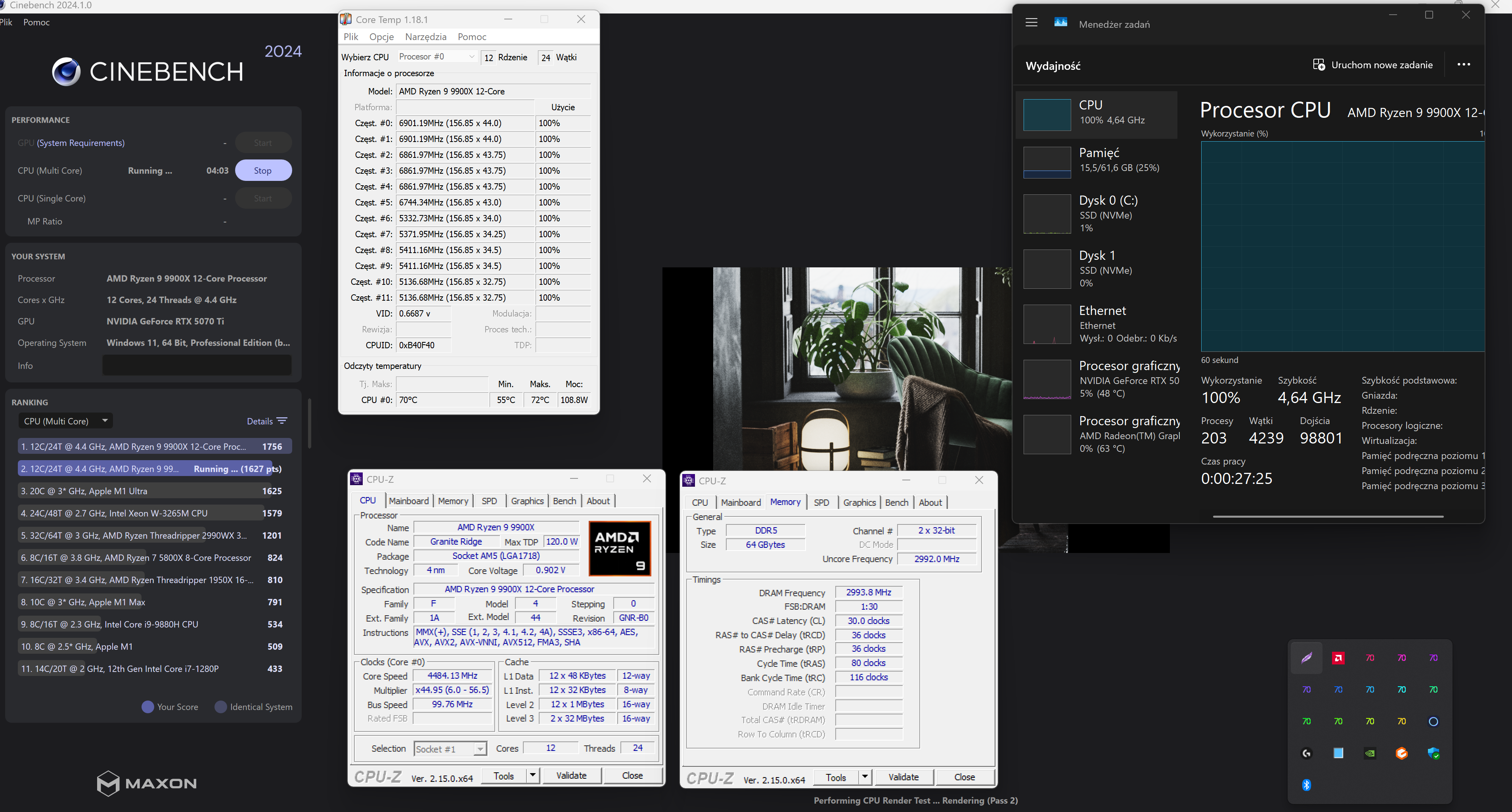Viewport: 1512px width, 812px height.
Task: Open the System Requirements link in Cinebench
Action: pyautogui.click(x=80, y=143)
